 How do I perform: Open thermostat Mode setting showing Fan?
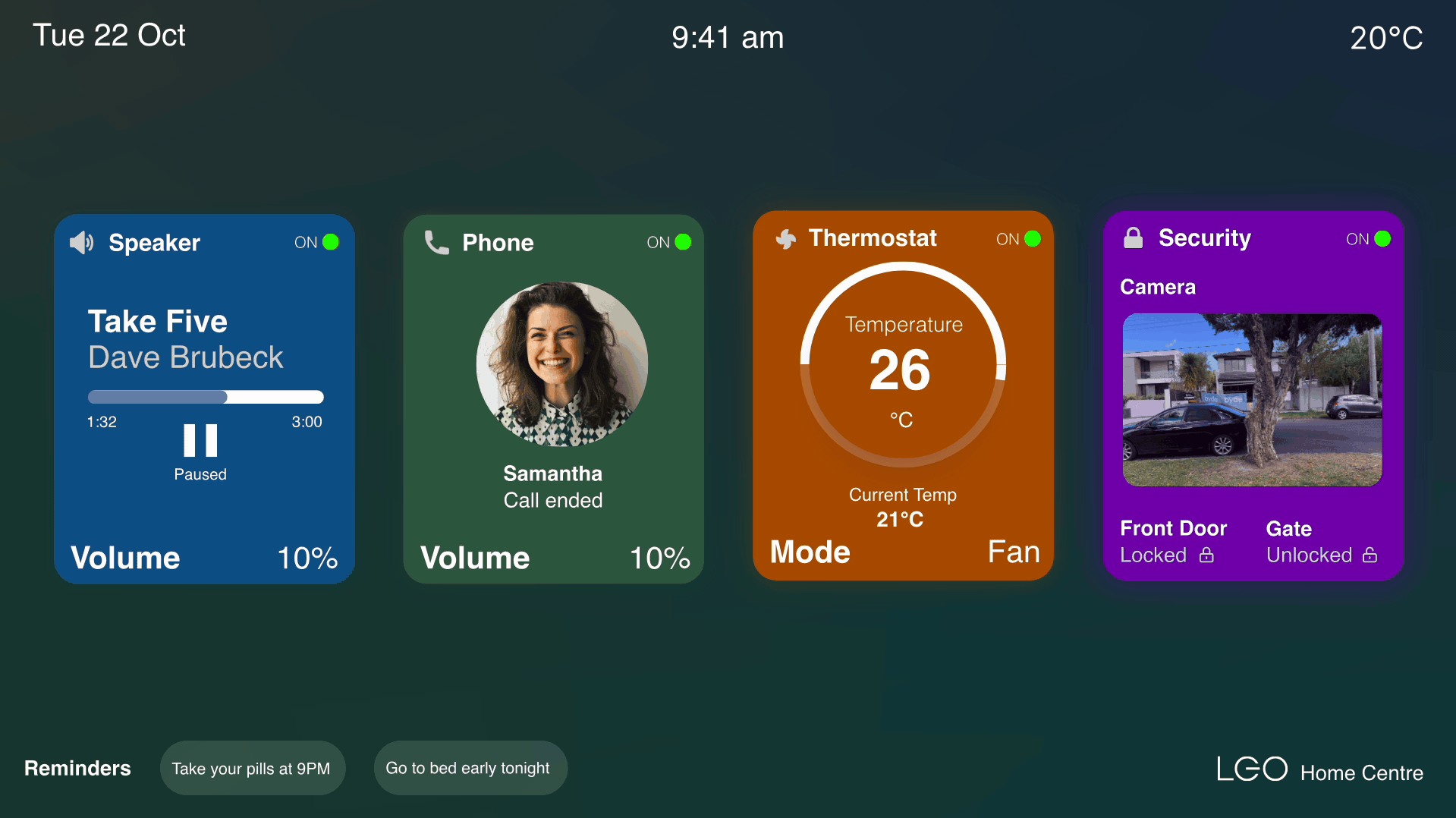point(903,552)
